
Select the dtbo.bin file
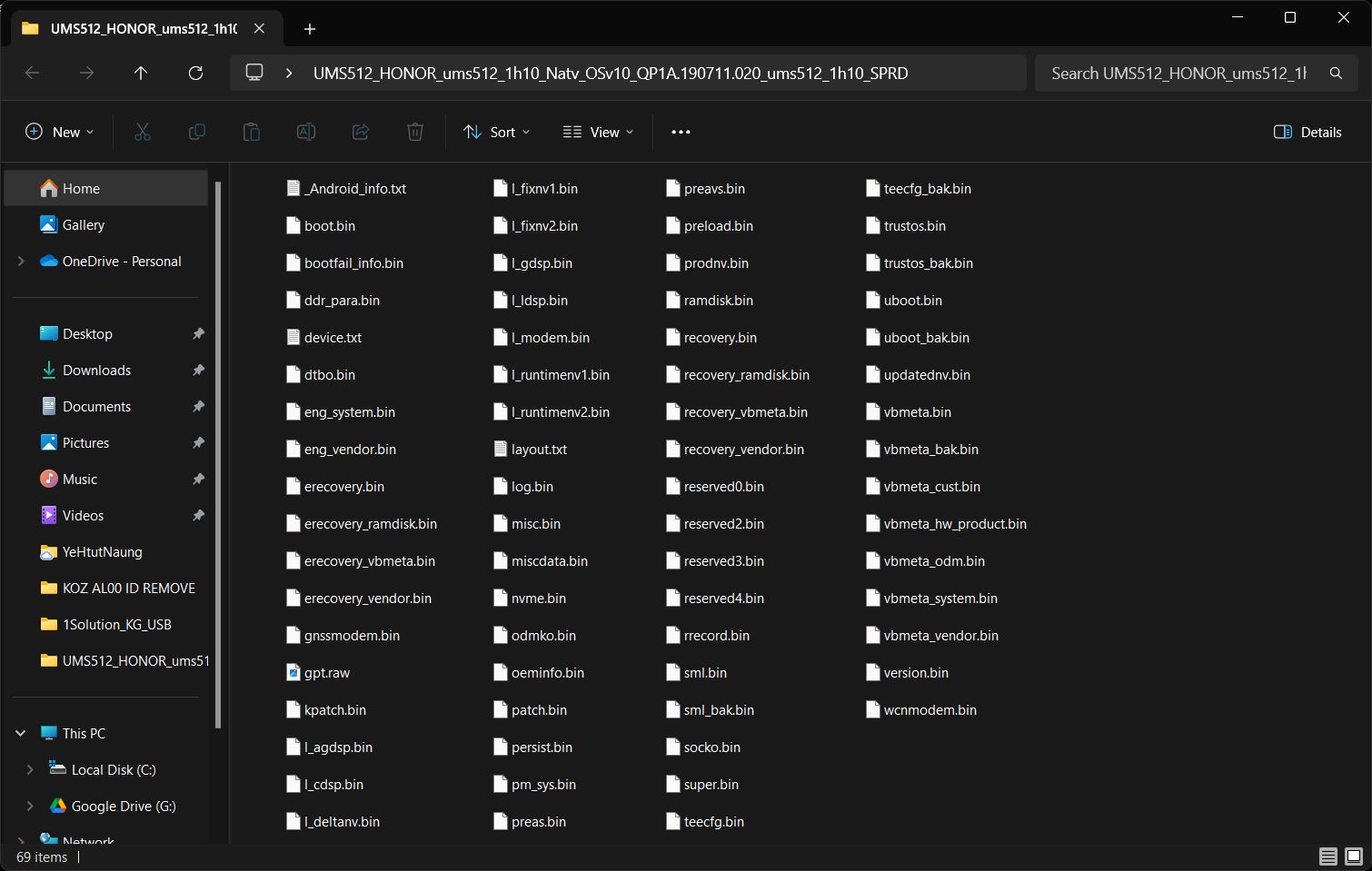click(321, 375)
